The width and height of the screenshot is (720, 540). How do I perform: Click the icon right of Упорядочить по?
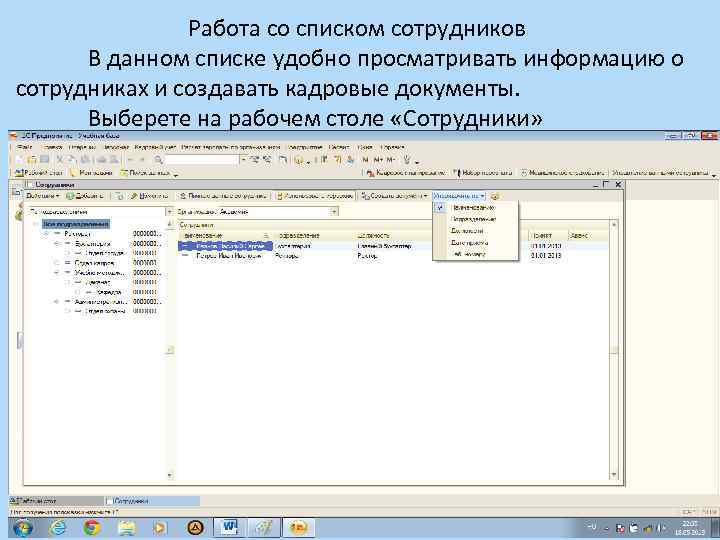click(x=495, y=196)
